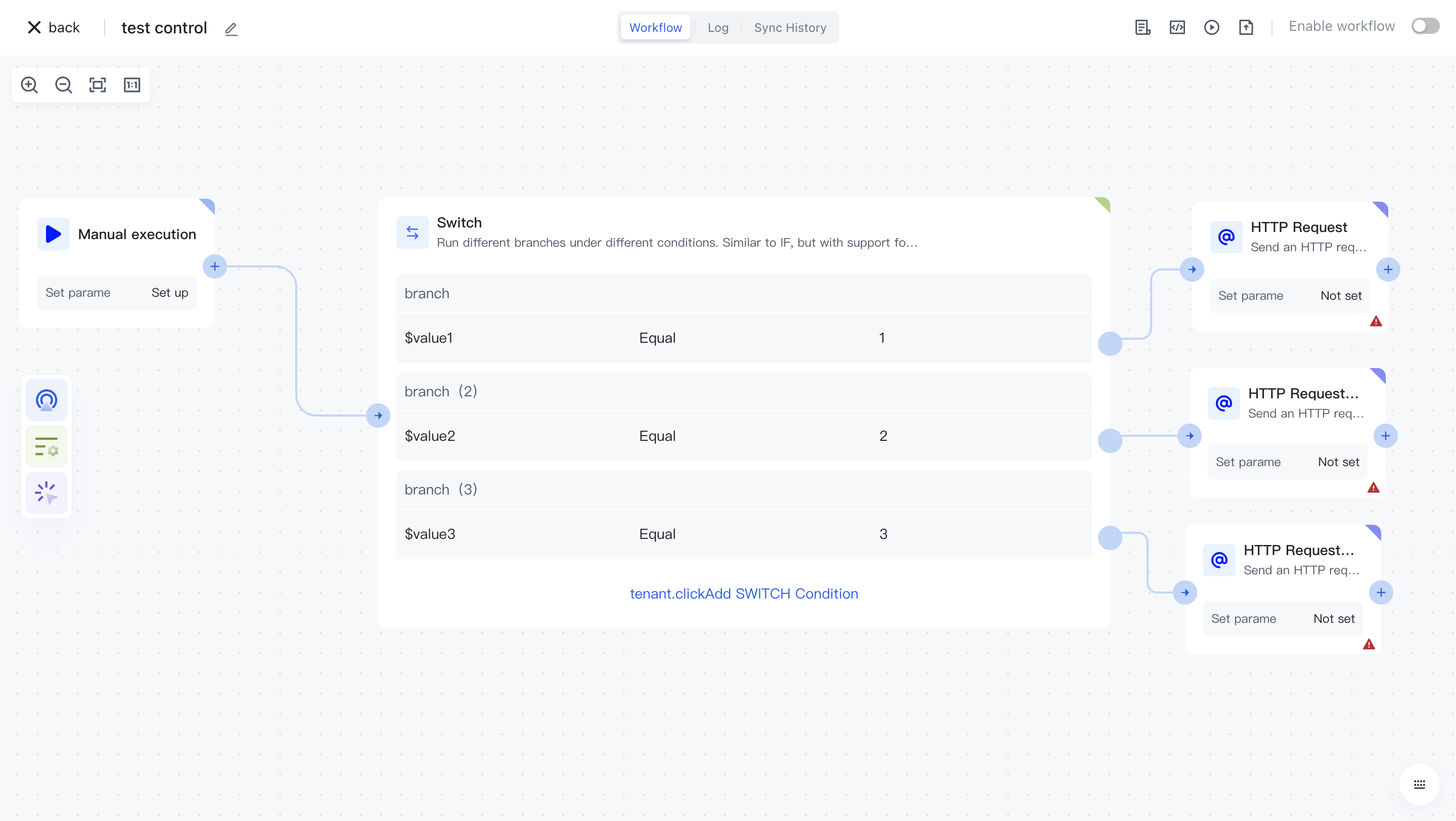This screenshot has height=821, width=1456.
Task: Click the minimap grid button bottom right
Action: click(1419, 784)
